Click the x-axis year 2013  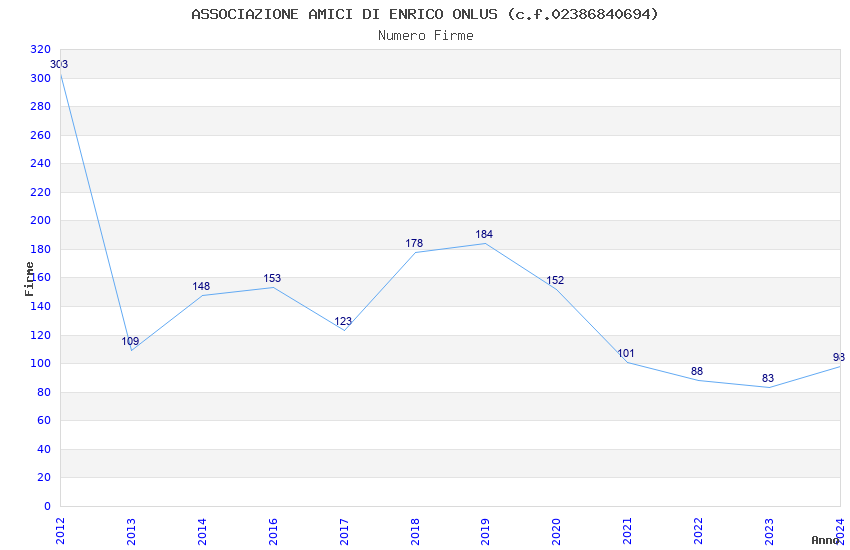click(x=131, y=531)
